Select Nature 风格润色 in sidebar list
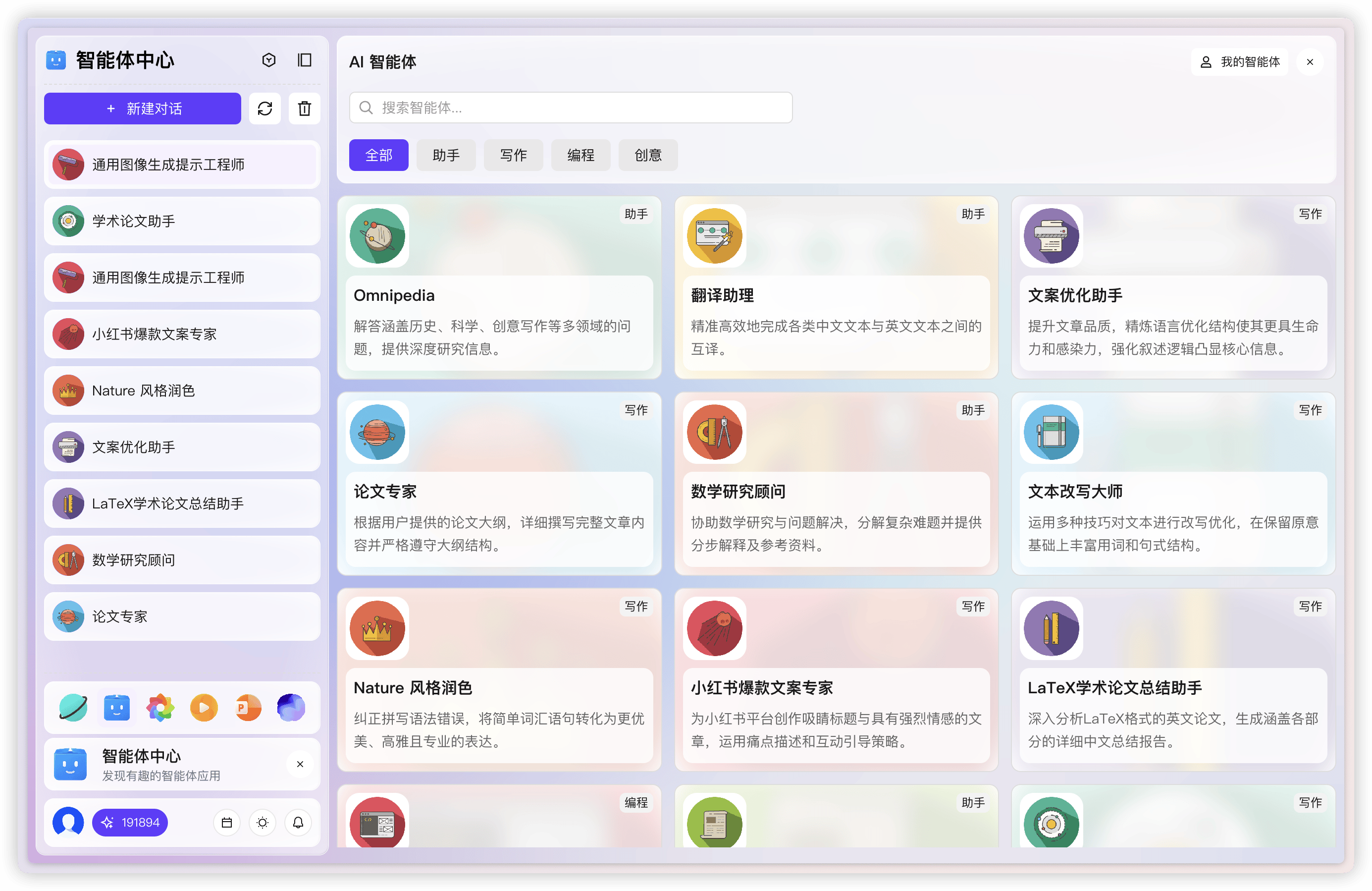 click(182, 390)
